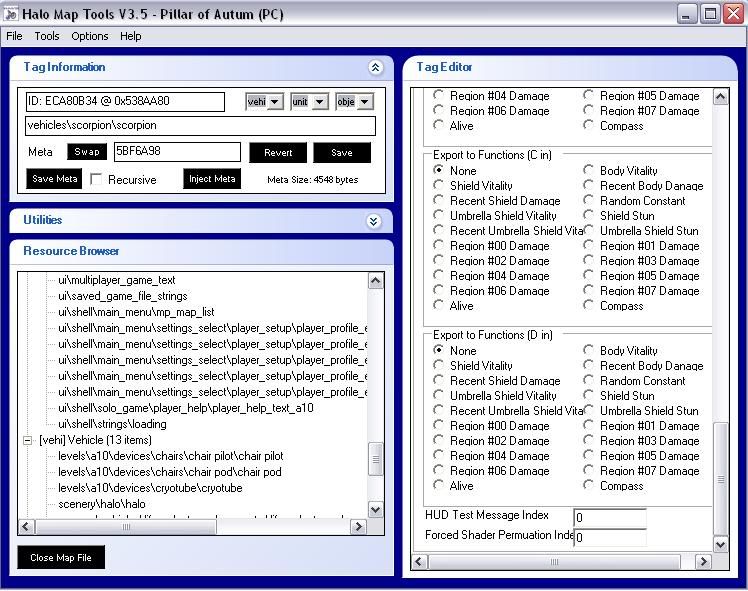Select Recent Body Damage in Export to Functions (D in)
The width and height of the screenshot is (748, 591).
(x=588, y=365)
